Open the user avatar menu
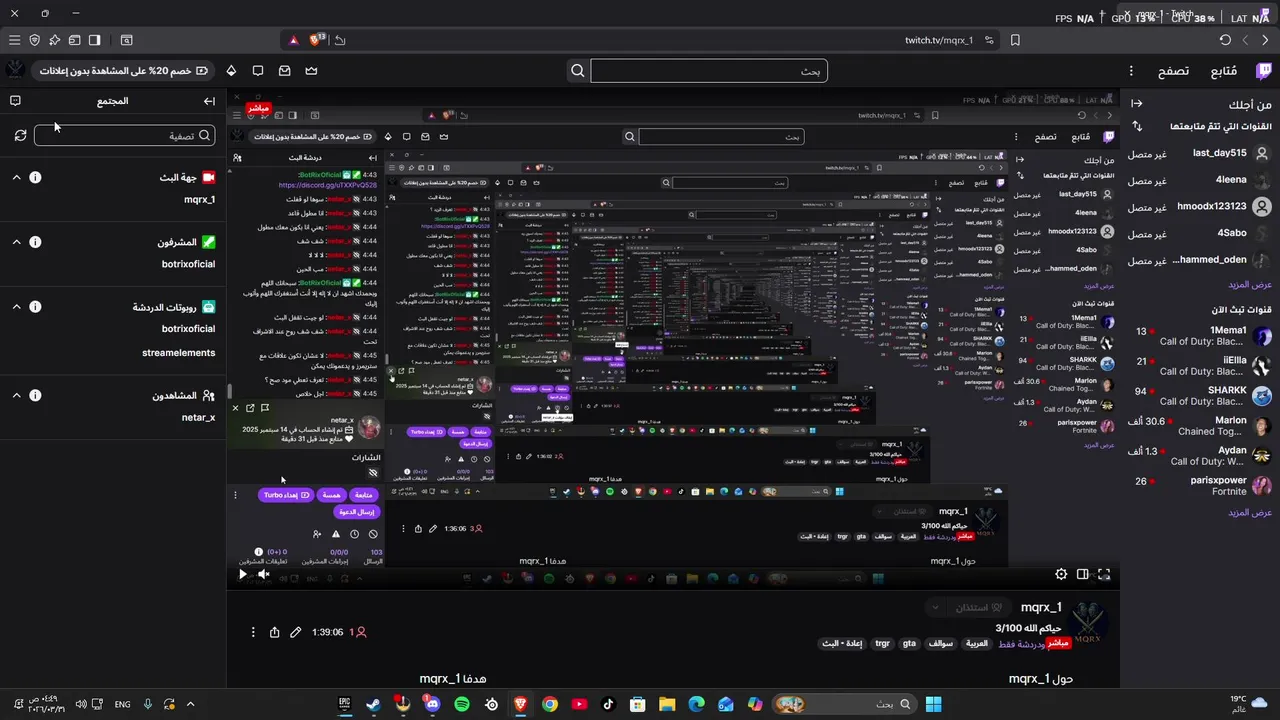 coord(15,70)
